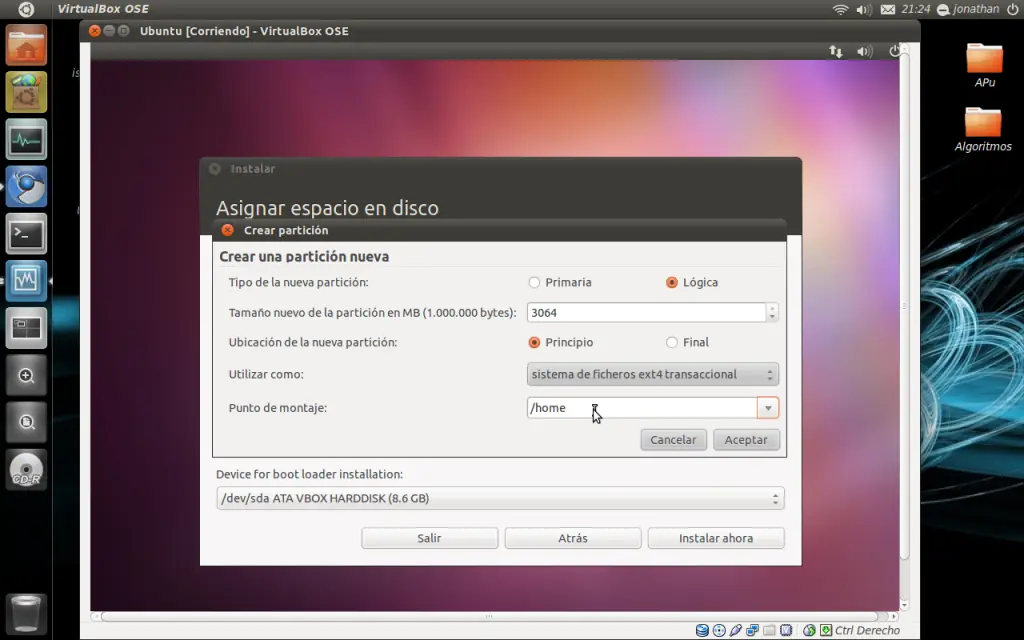The width and height of the screenshot is (1024, 640).
Task: Launch Ubuntu Software Center from the launcher
Action: (x=26, y=92)
